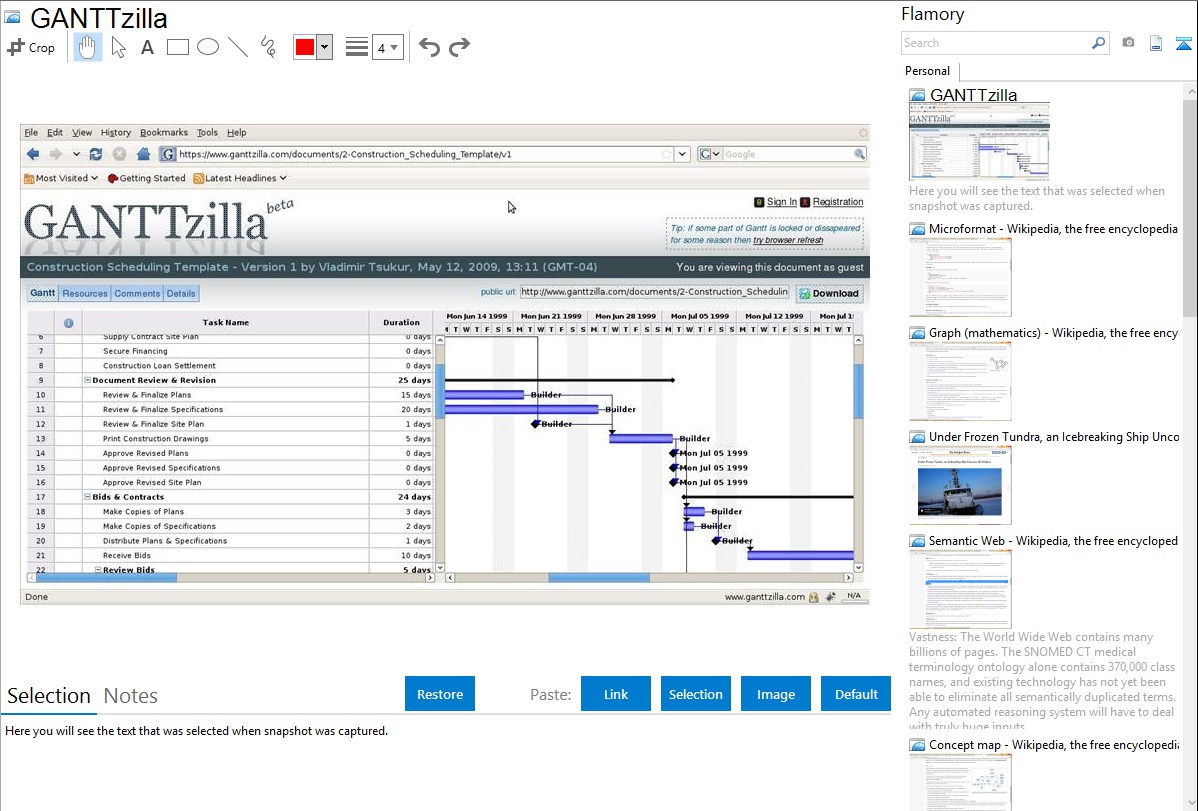This screenshot has height=811, width=1198.
Task: Click the Sign In link
Action: (x=782, y=202)
